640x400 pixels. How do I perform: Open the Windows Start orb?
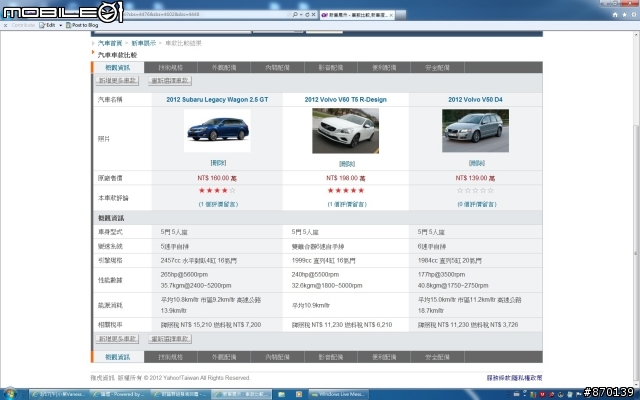pos(10,394)
